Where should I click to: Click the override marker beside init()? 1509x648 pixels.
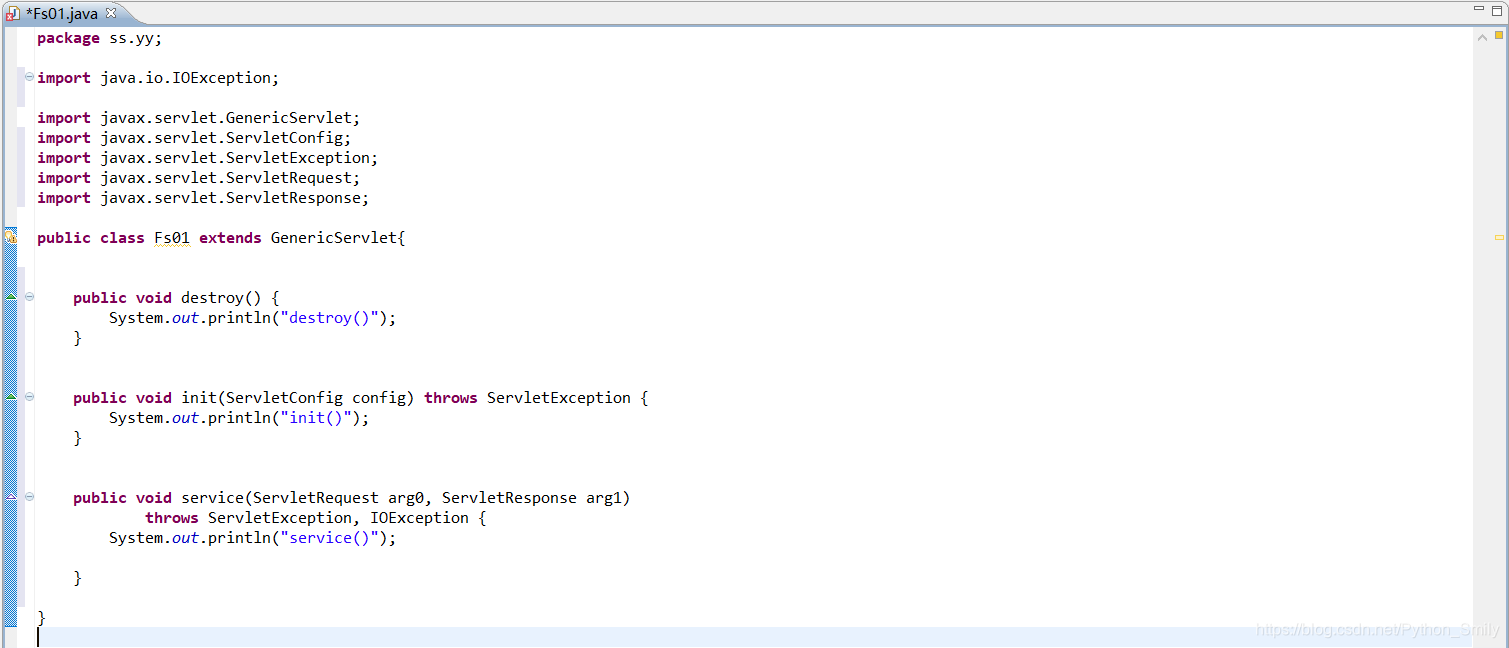[x=11, y=397]
